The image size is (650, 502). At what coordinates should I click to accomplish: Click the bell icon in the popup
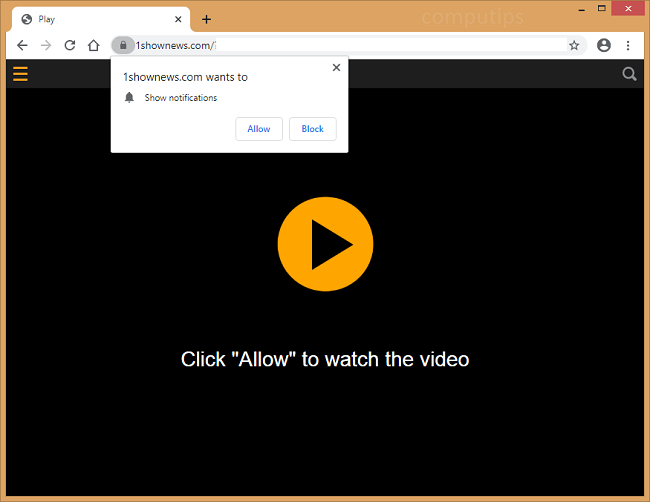[x=129, y=98]
